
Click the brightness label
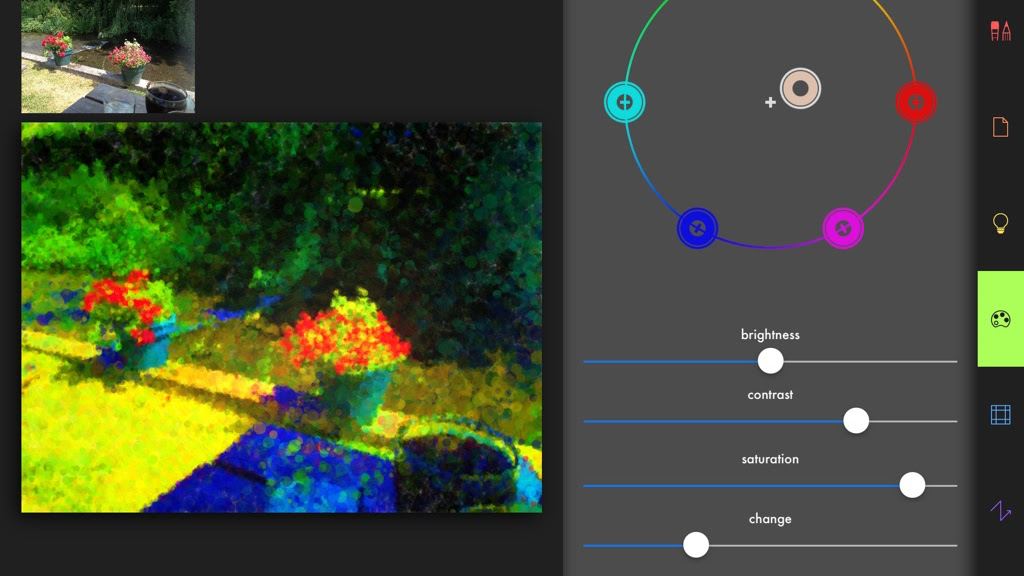(770, 334)
